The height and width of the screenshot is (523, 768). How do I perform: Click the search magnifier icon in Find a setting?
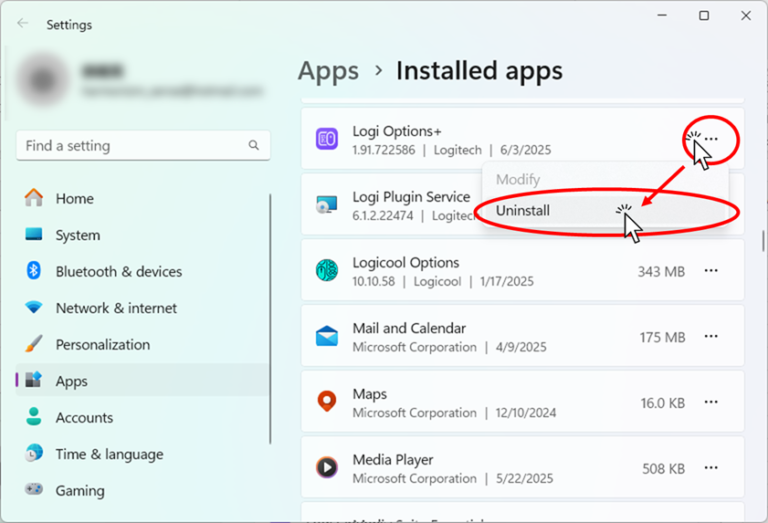point(254,146)
